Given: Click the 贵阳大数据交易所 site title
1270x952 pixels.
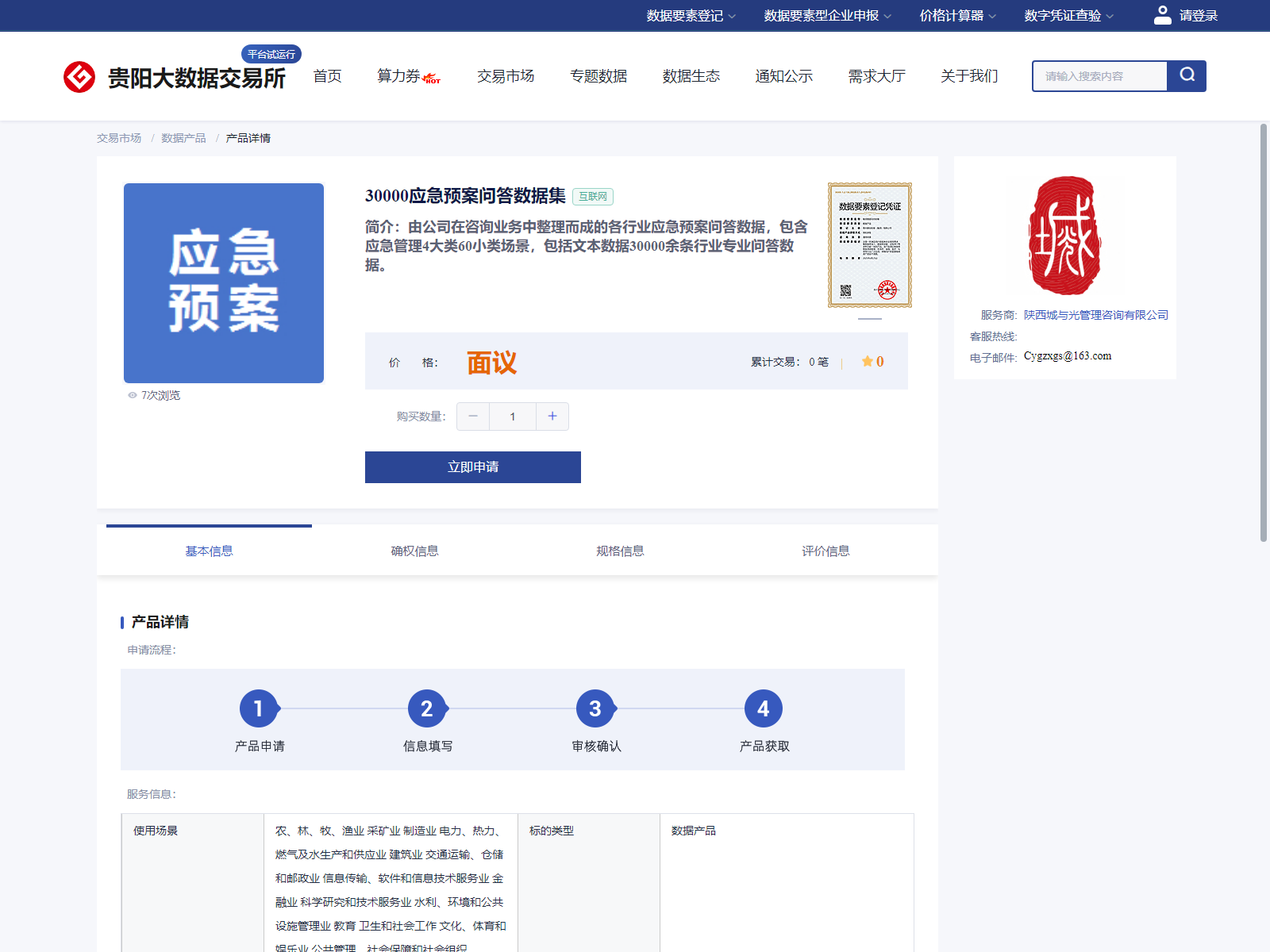Looking at the screenshot, I should point(196,78).
